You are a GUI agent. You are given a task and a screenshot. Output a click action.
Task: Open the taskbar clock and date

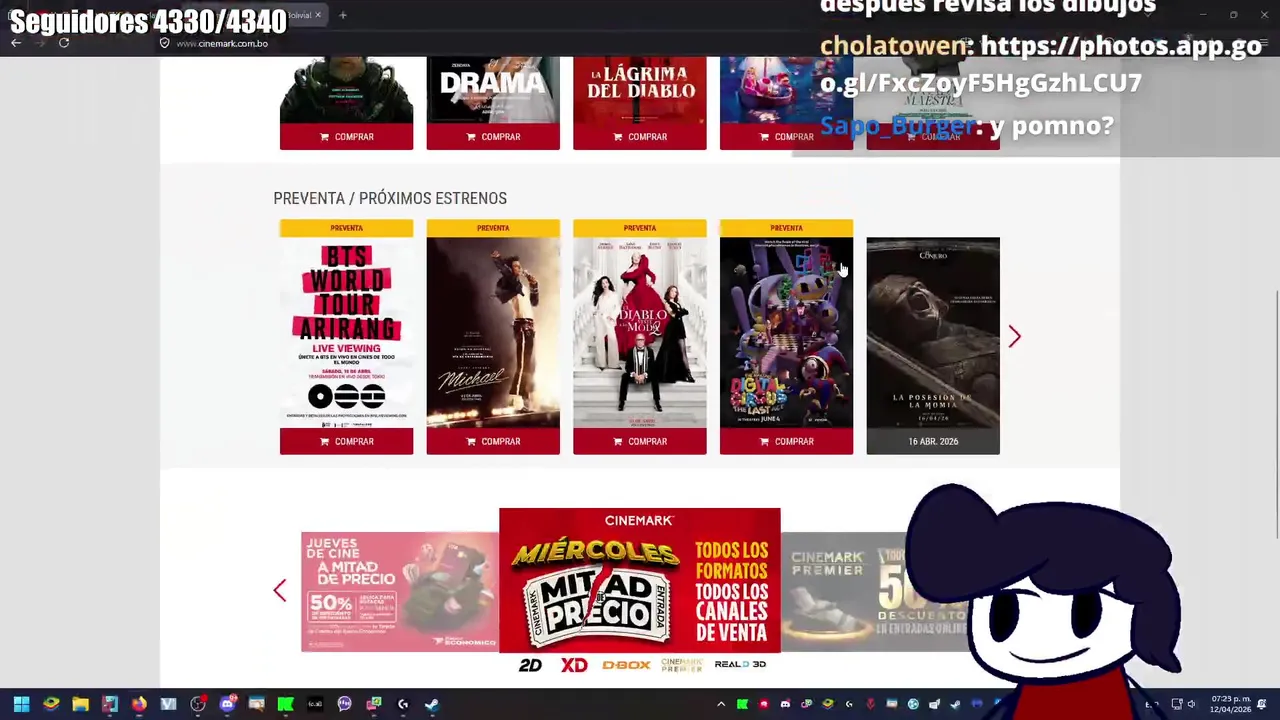(1230, 704)
